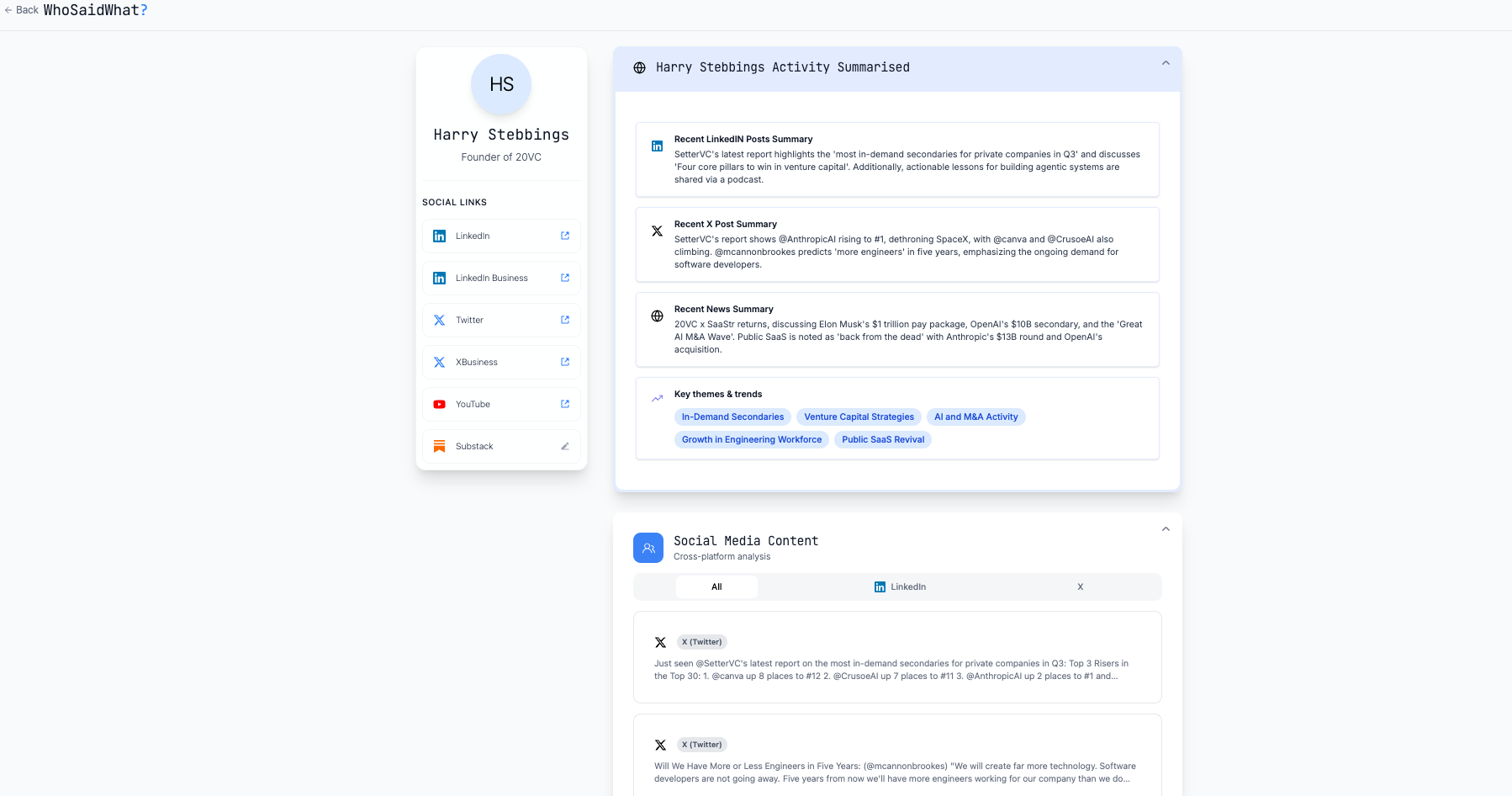Open the Recent X Post Summary card
1512x796 pixels.
pyautogui.click(x=897, y=245)
